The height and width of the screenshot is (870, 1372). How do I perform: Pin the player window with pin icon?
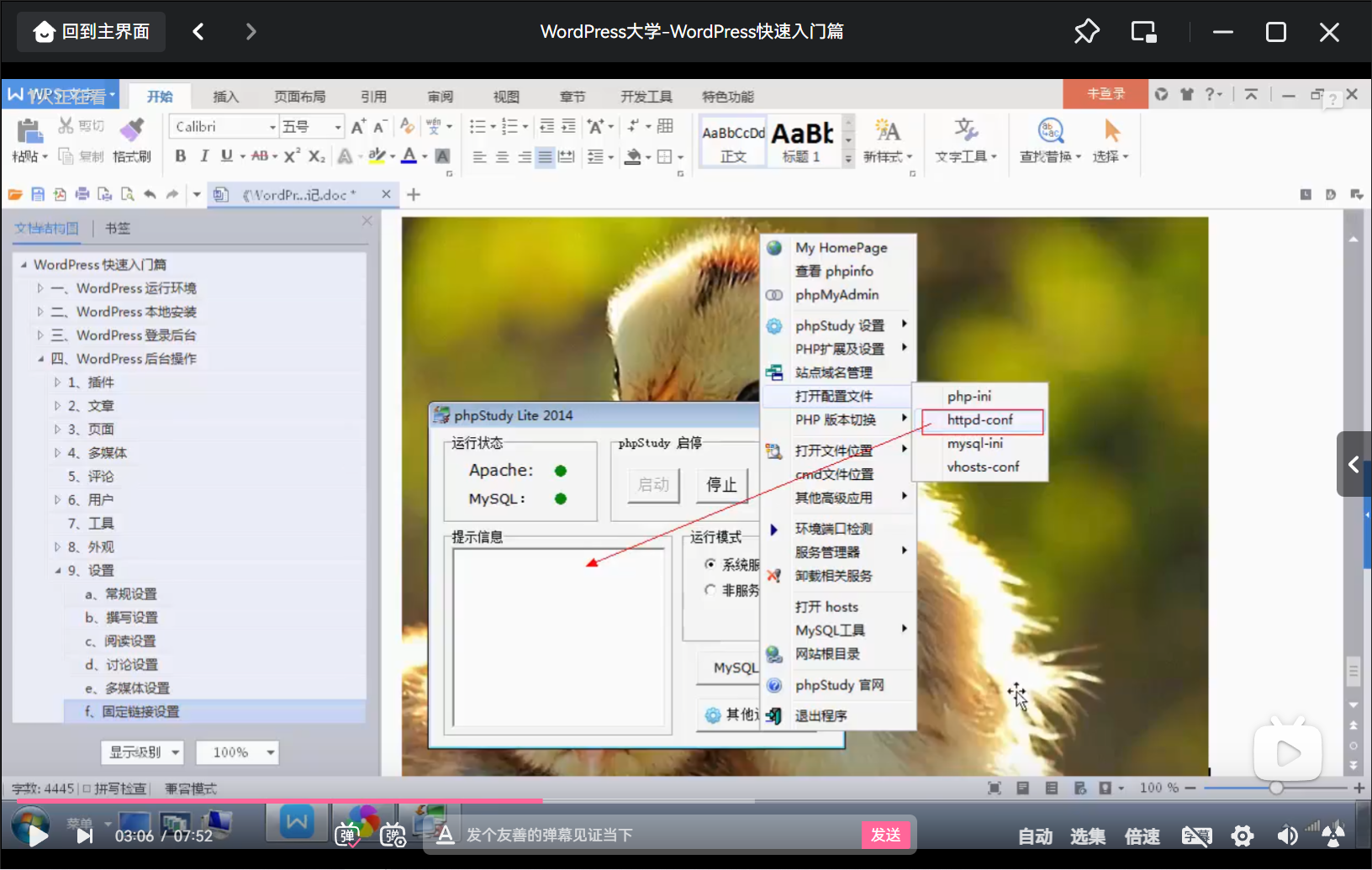[1086, 32]
